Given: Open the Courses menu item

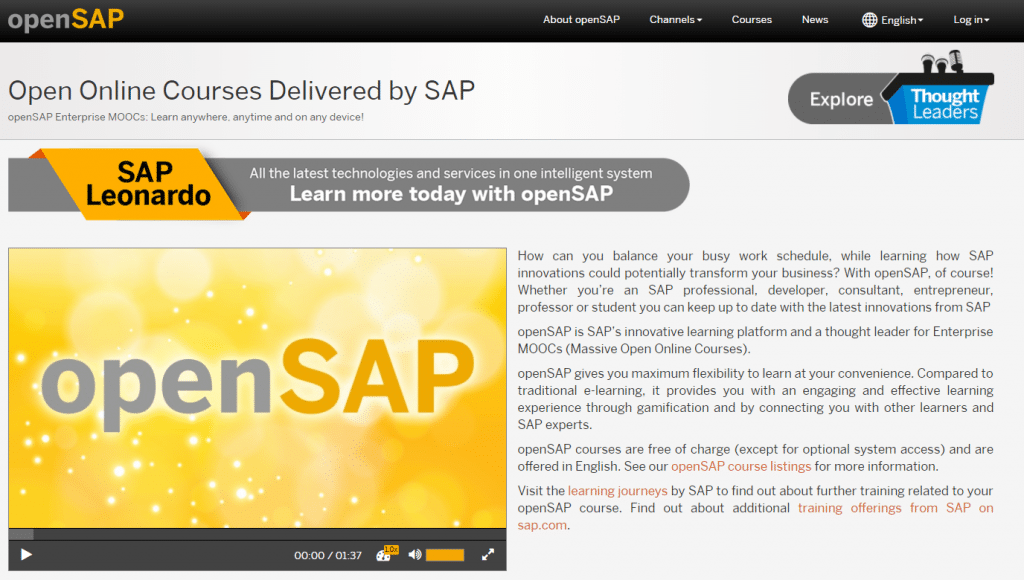Looking at the screenshot, I should 751,20.
